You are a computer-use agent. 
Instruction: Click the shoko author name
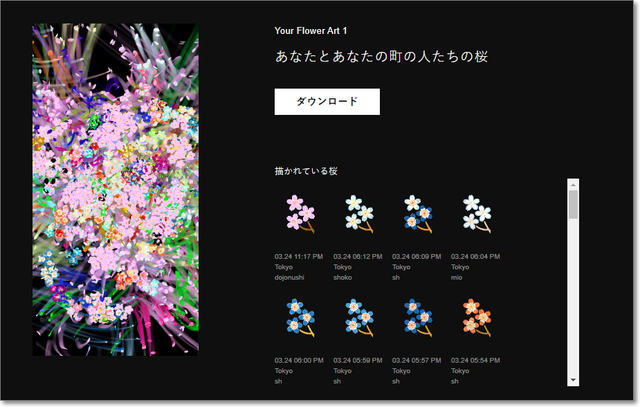343,278
